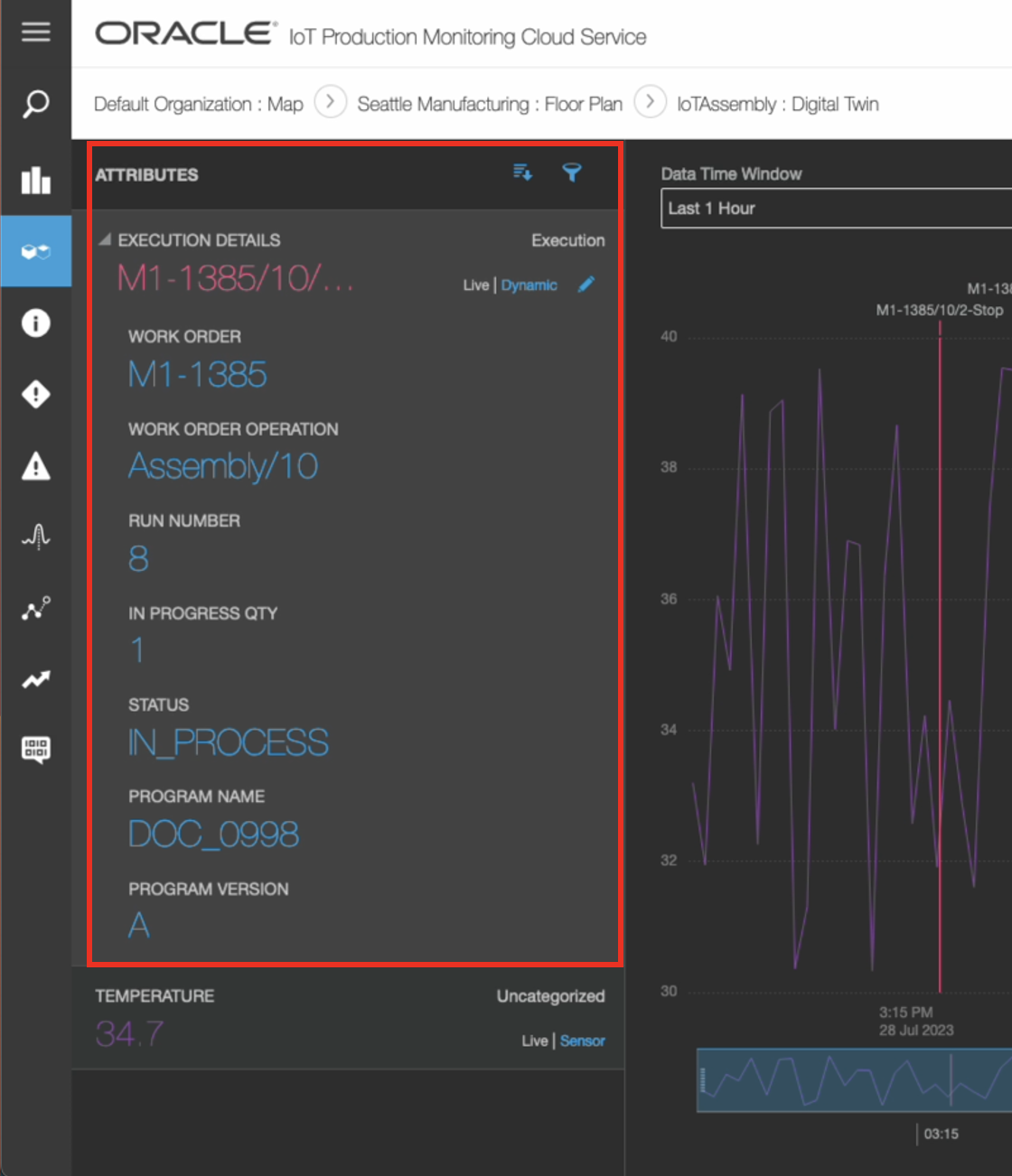Viewport: 1012px width, 1176px height.
Task: Select IoTAssembly : Digital Twin breadcrumb
Action: pyautogui.click(x=778, y=104)
